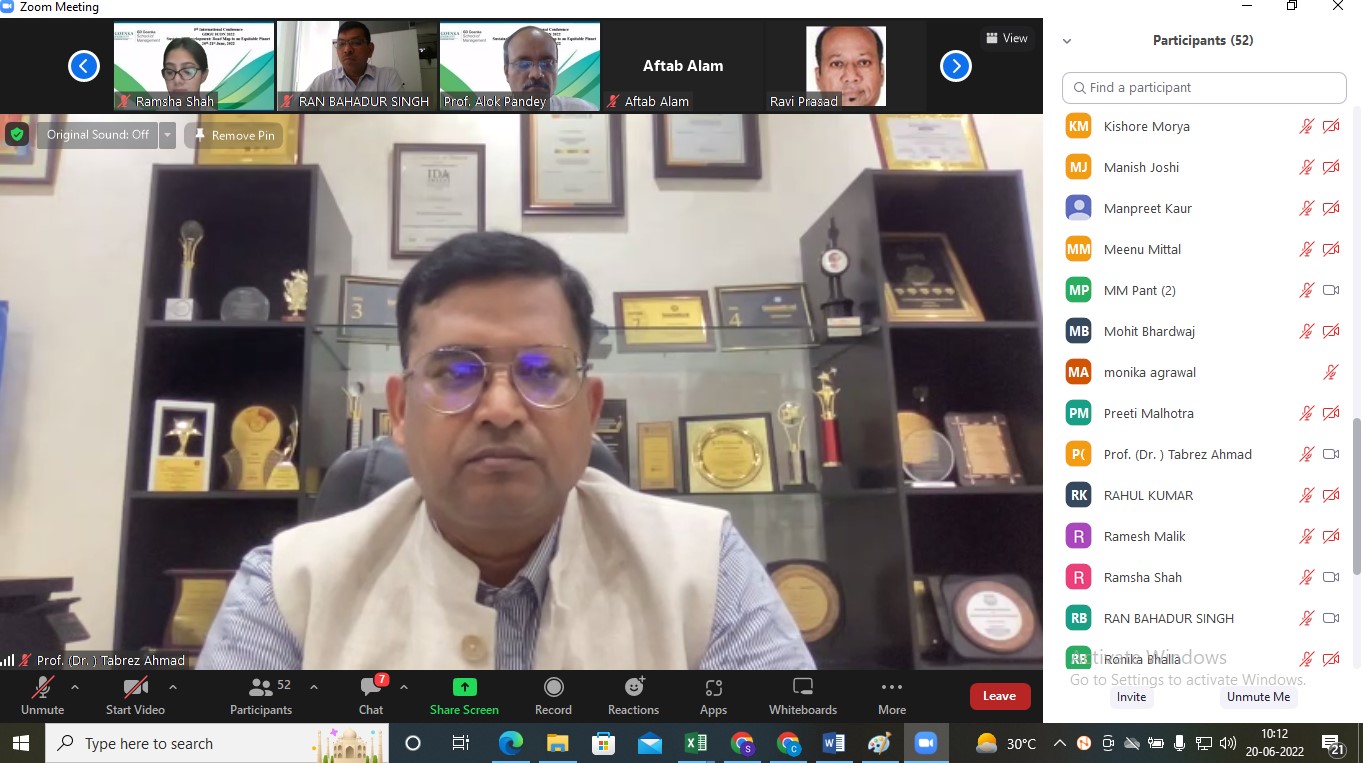The height and width of the screenshot is (763, 1363).
Task: Open the Whiteboards tool
Action: [802, 688]
